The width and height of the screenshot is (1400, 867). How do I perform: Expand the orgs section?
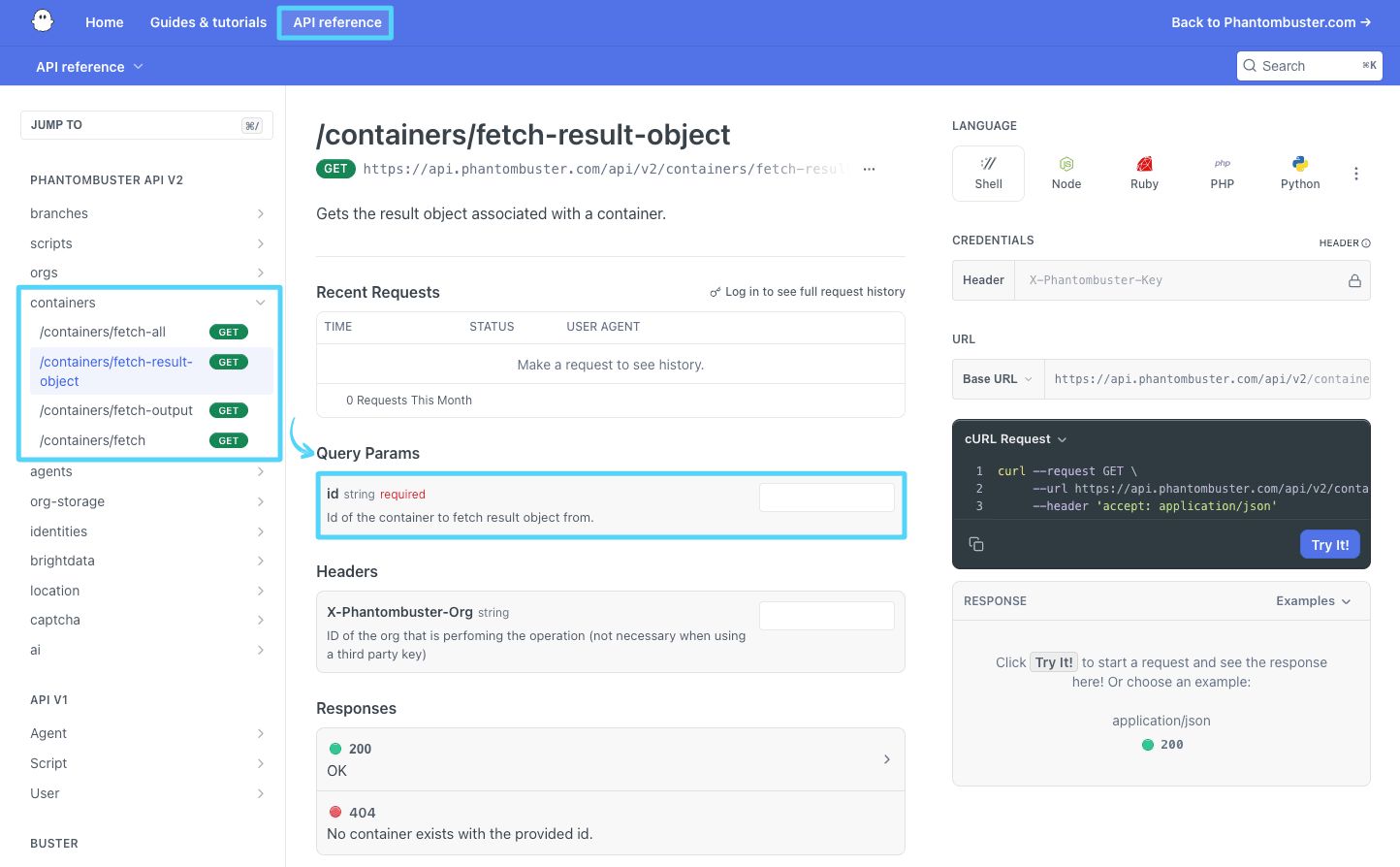click(x=261, y=273)
